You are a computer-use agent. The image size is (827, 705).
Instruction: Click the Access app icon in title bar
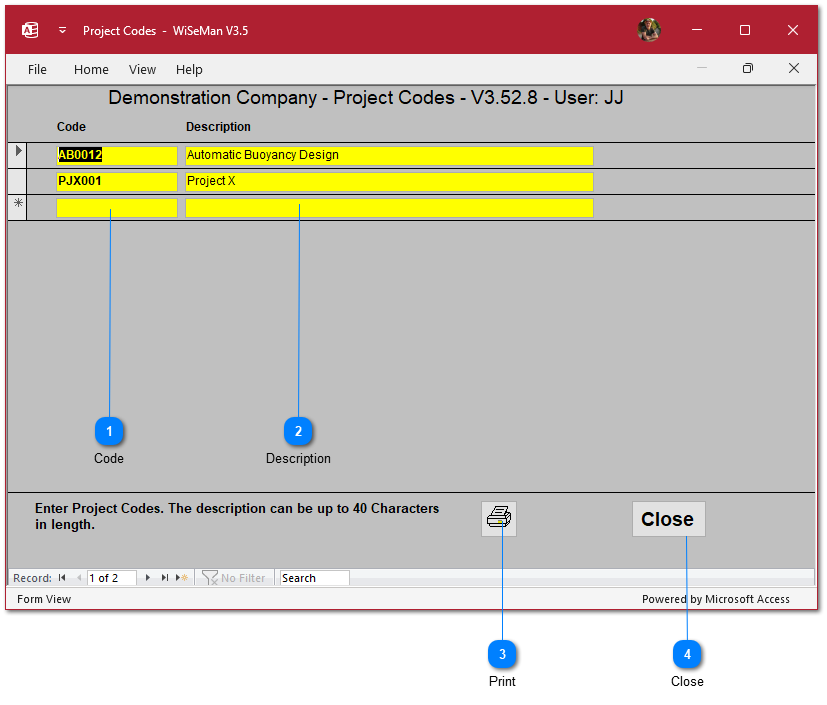30,30
